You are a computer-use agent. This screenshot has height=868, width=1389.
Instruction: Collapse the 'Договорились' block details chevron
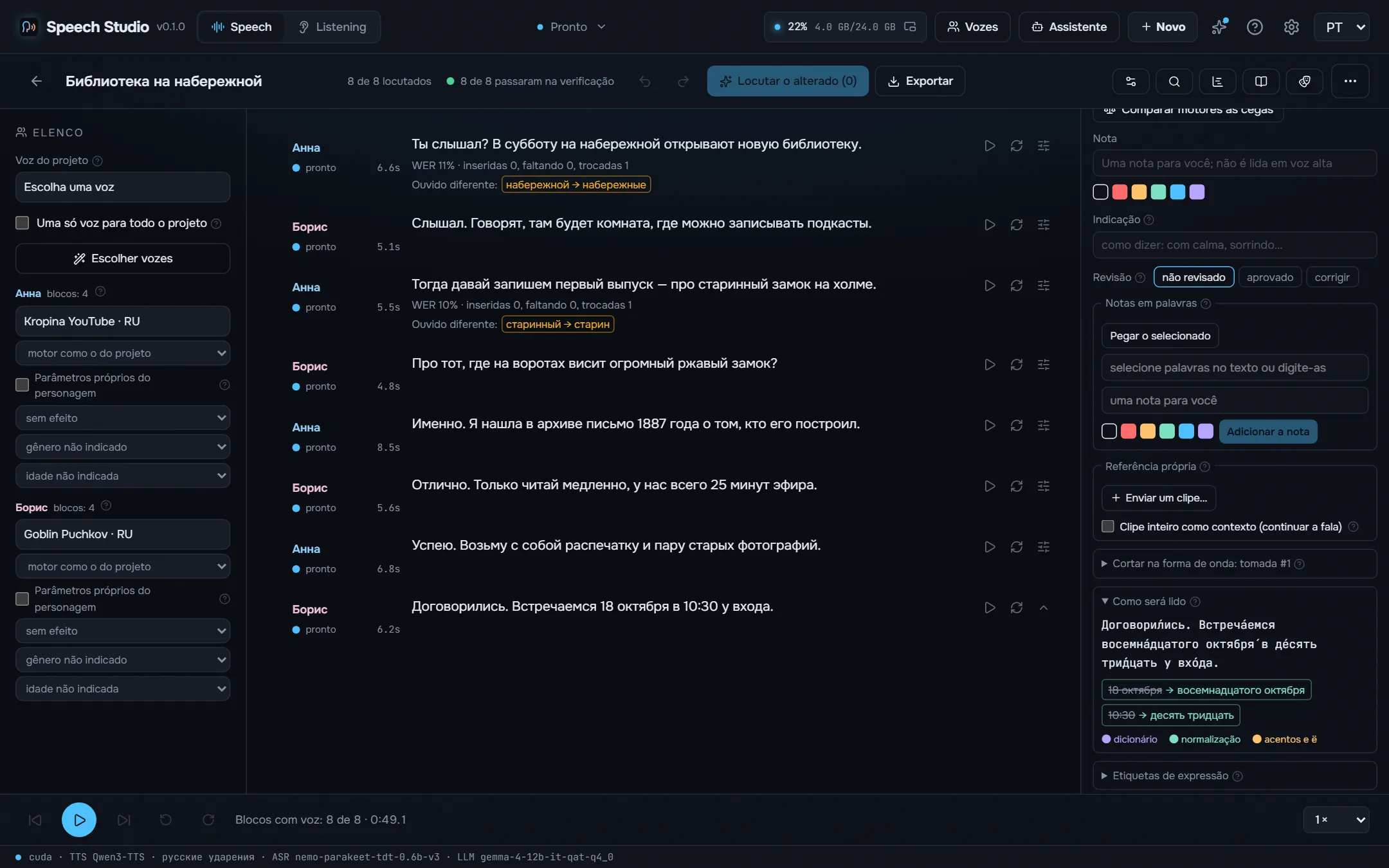coord(1044,608)
